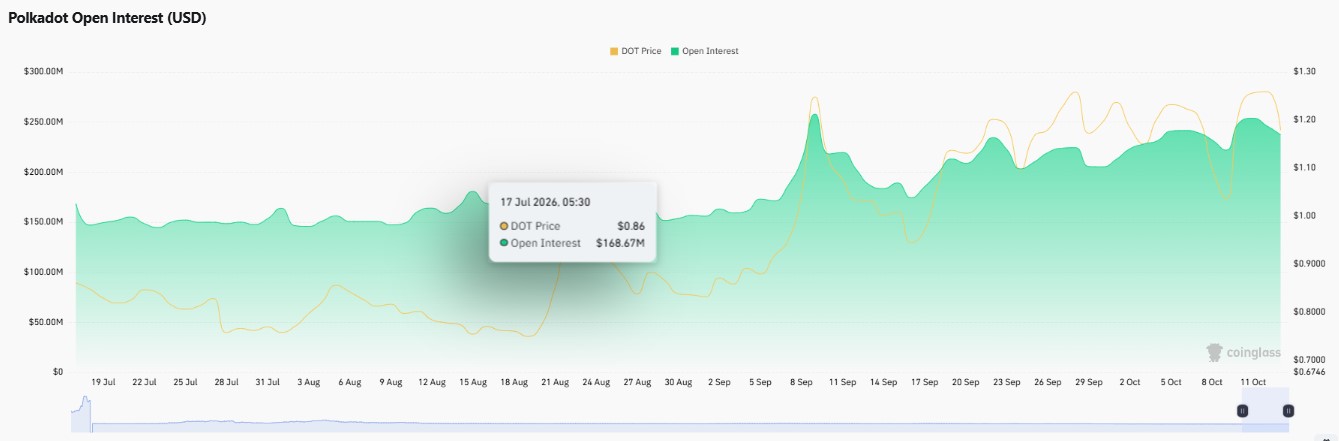Viewport: 1339px width, 441px height.
Task: Toggle the Open Interest legend series
Action: click(x=705, y=51)
